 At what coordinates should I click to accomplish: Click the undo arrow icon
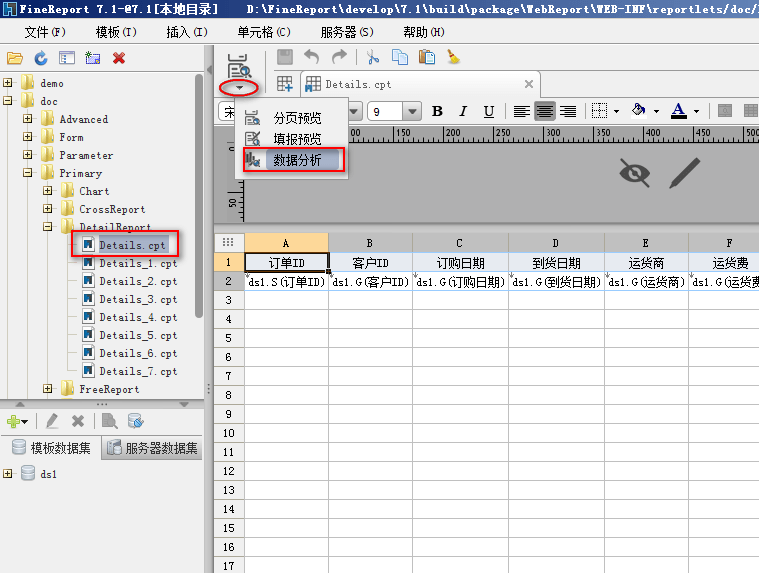point(311,57)
